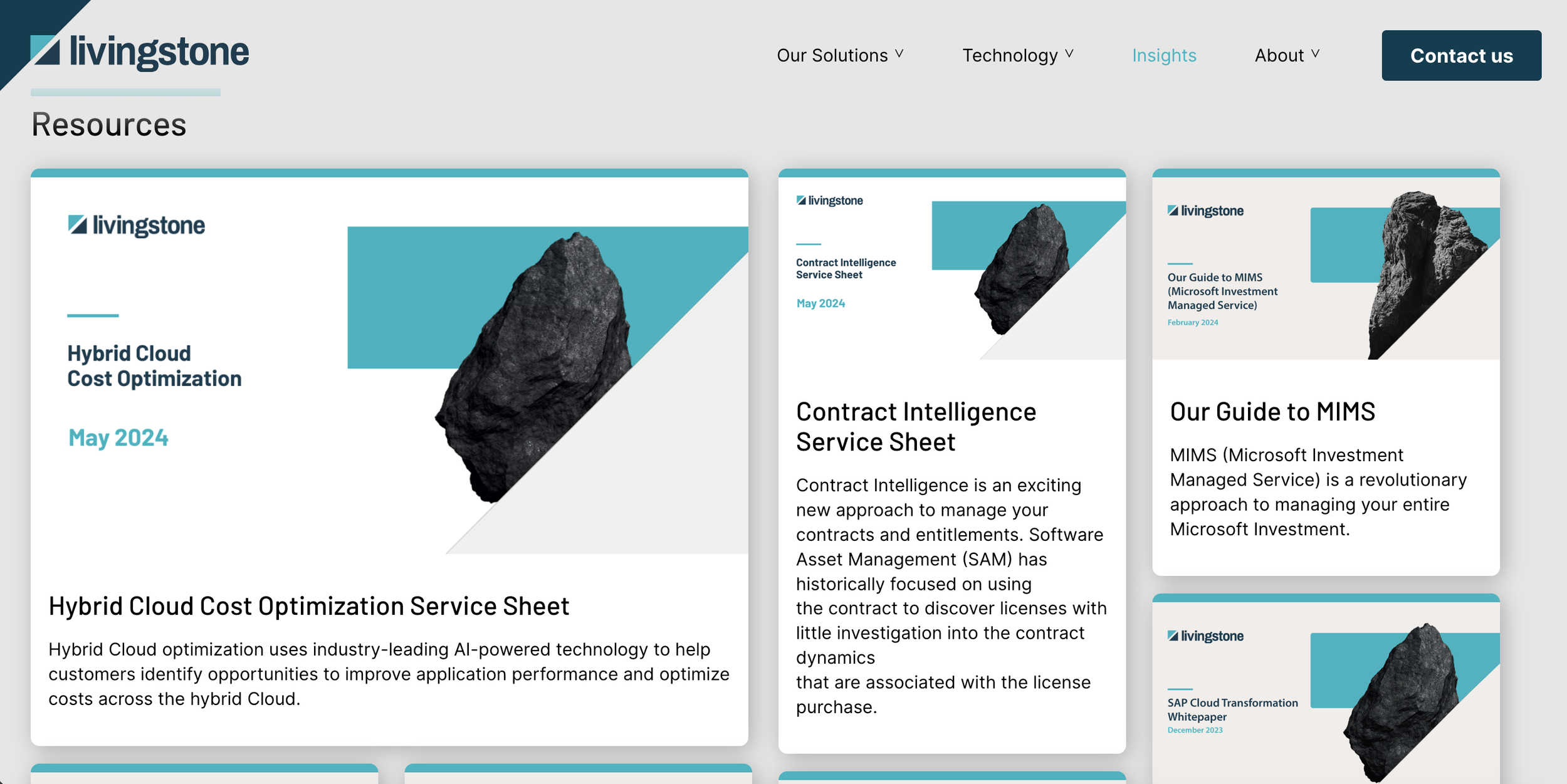Viewport: 1567px width, 784px height.
Task: Open the Hybrid Cloud Cost Optimization Service Sheet title
Action: pyautogui.click(x=309, y=606)
